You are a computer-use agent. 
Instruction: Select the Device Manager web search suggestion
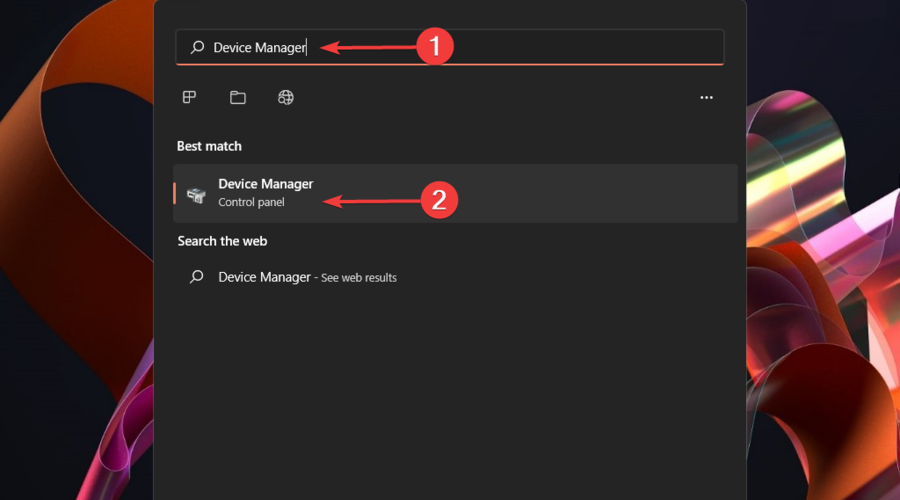(264, 277)
